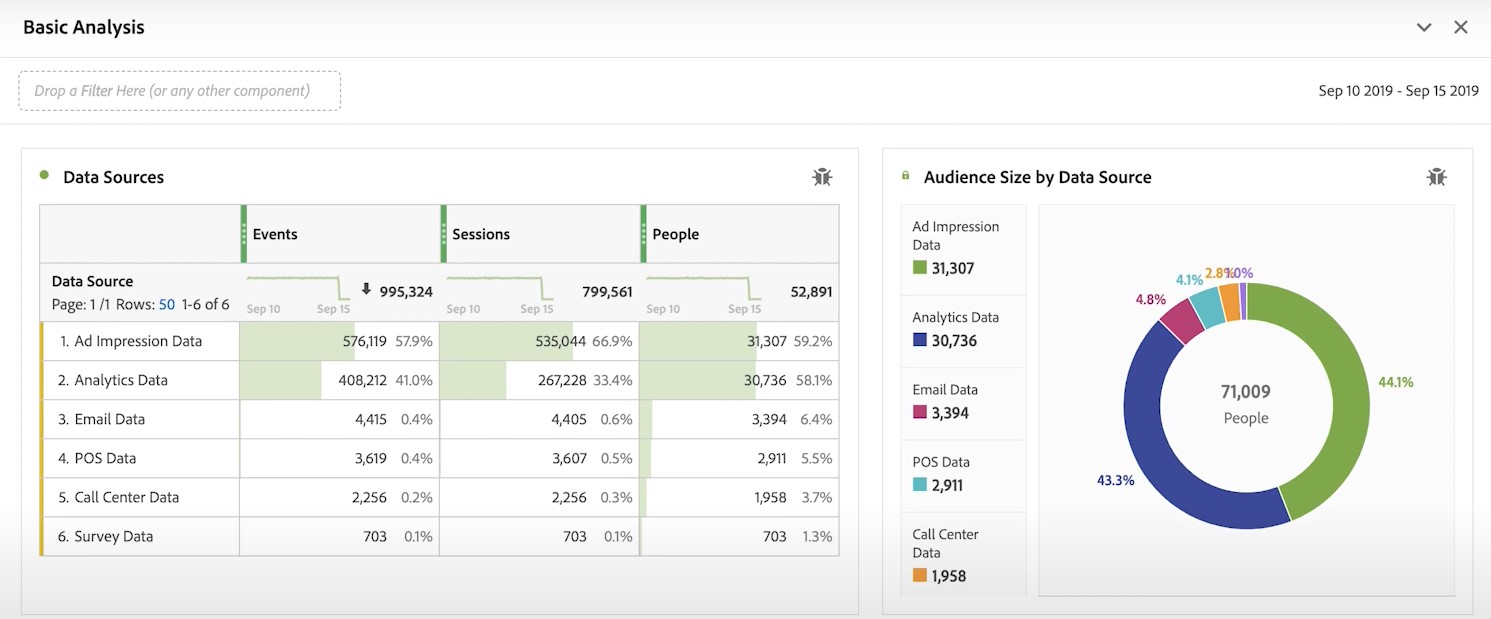The image size is (1491, 619).
Task: Select the Ad Impression Data table row
Action: point(138,341)
